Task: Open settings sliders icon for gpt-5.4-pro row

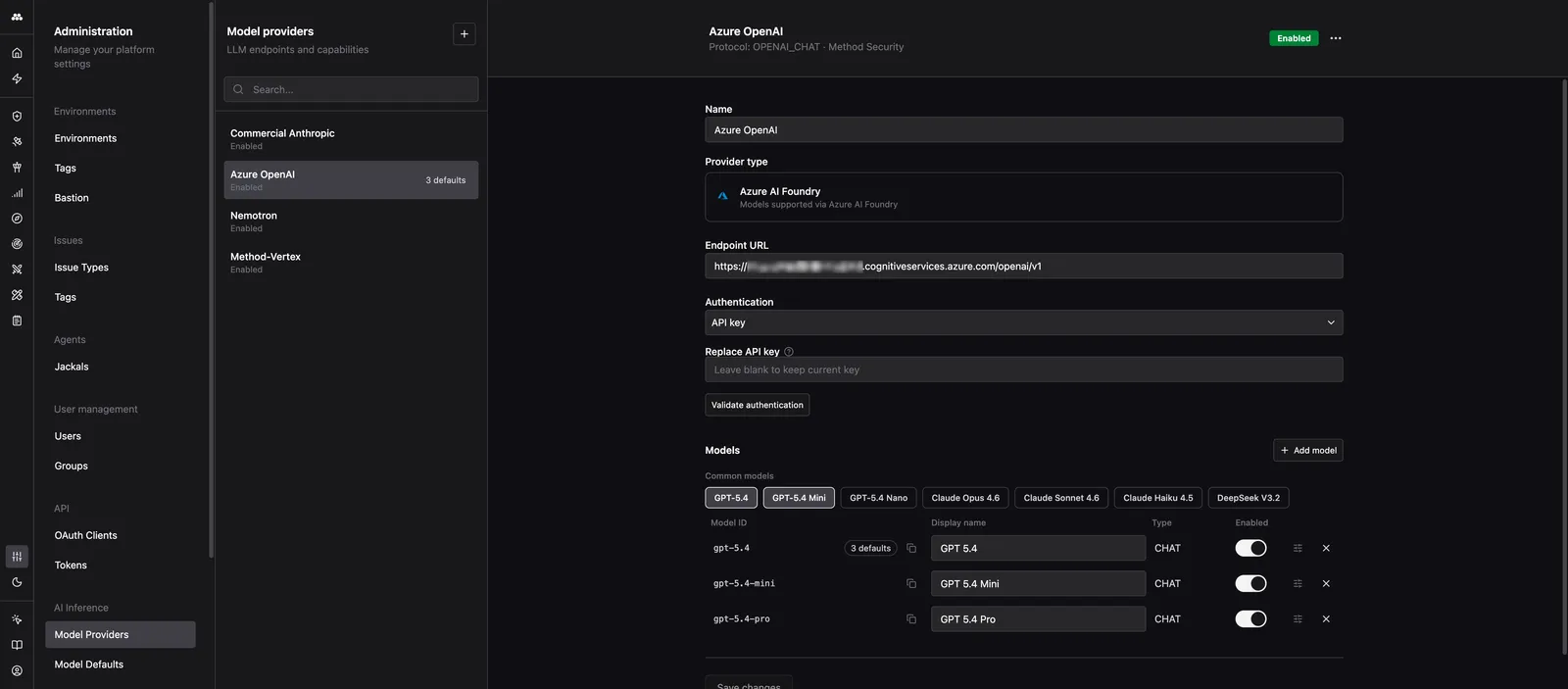Action: click(1298, 619)
